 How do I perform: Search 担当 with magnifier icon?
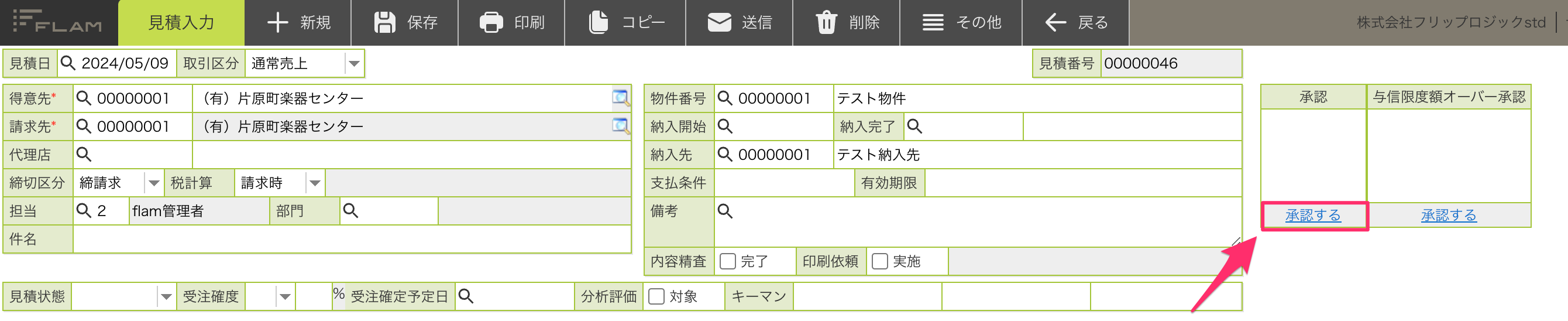pos(84,211)
